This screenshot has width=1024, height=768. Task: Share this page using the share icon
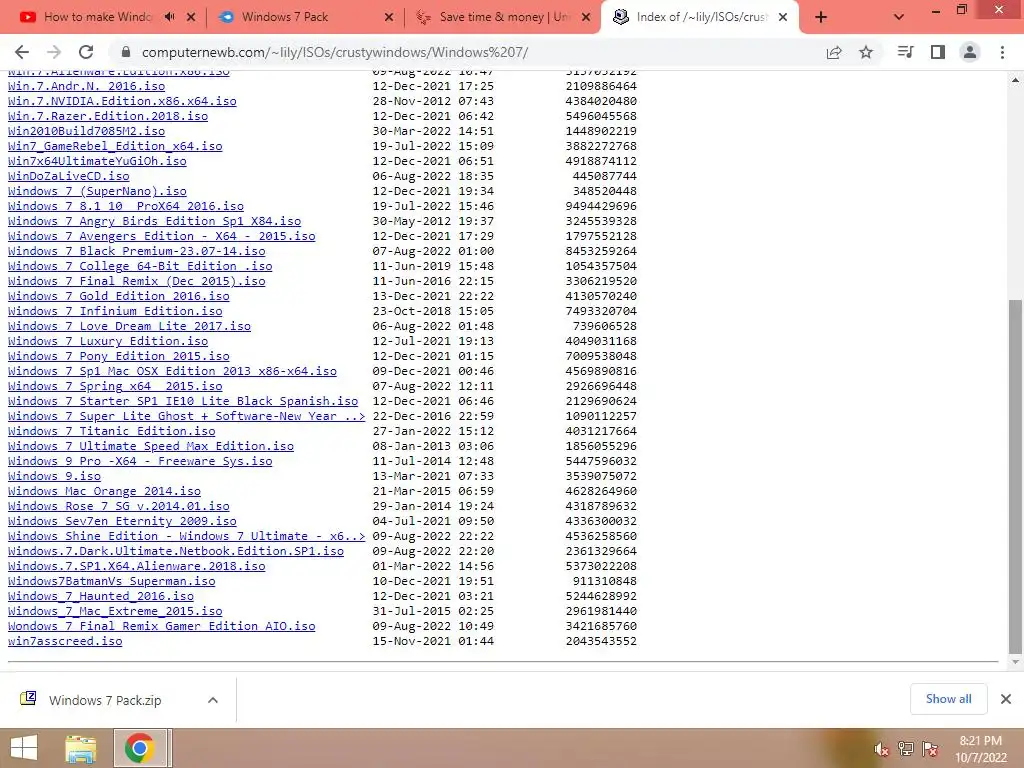pos(834,52)
